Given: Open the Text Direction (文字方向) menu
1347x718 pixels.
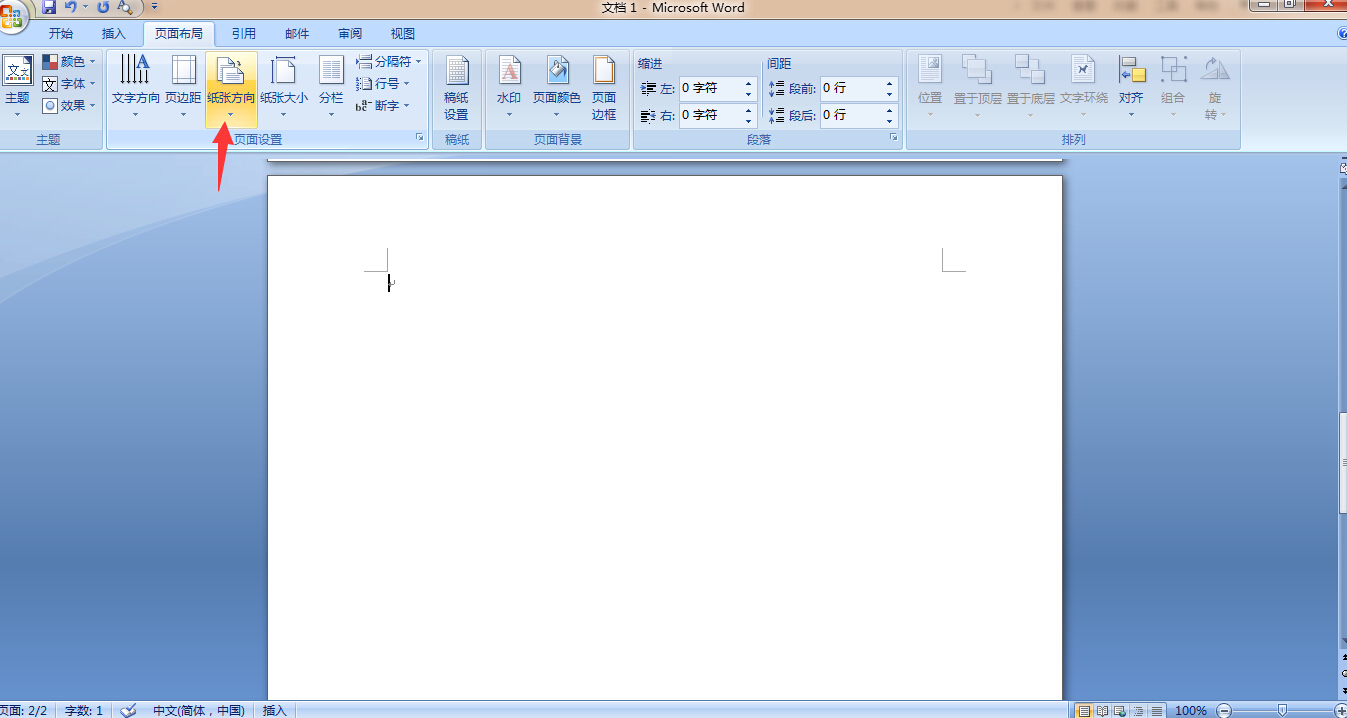Looking at the screenshot, I should (x=135, y=87).
